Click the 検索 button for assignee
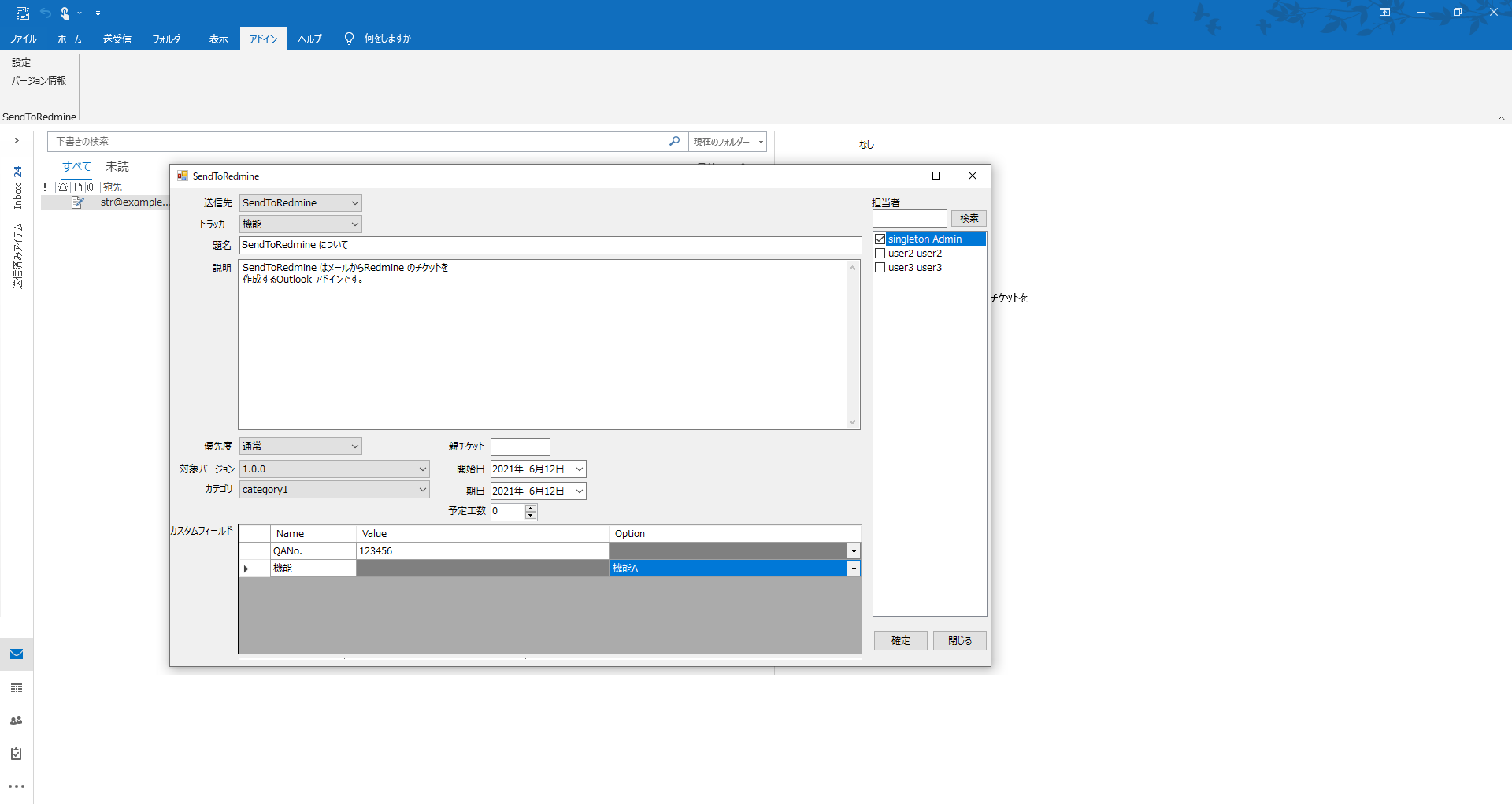The height and width of the screenshot is (804, 1512). [969, 219]
